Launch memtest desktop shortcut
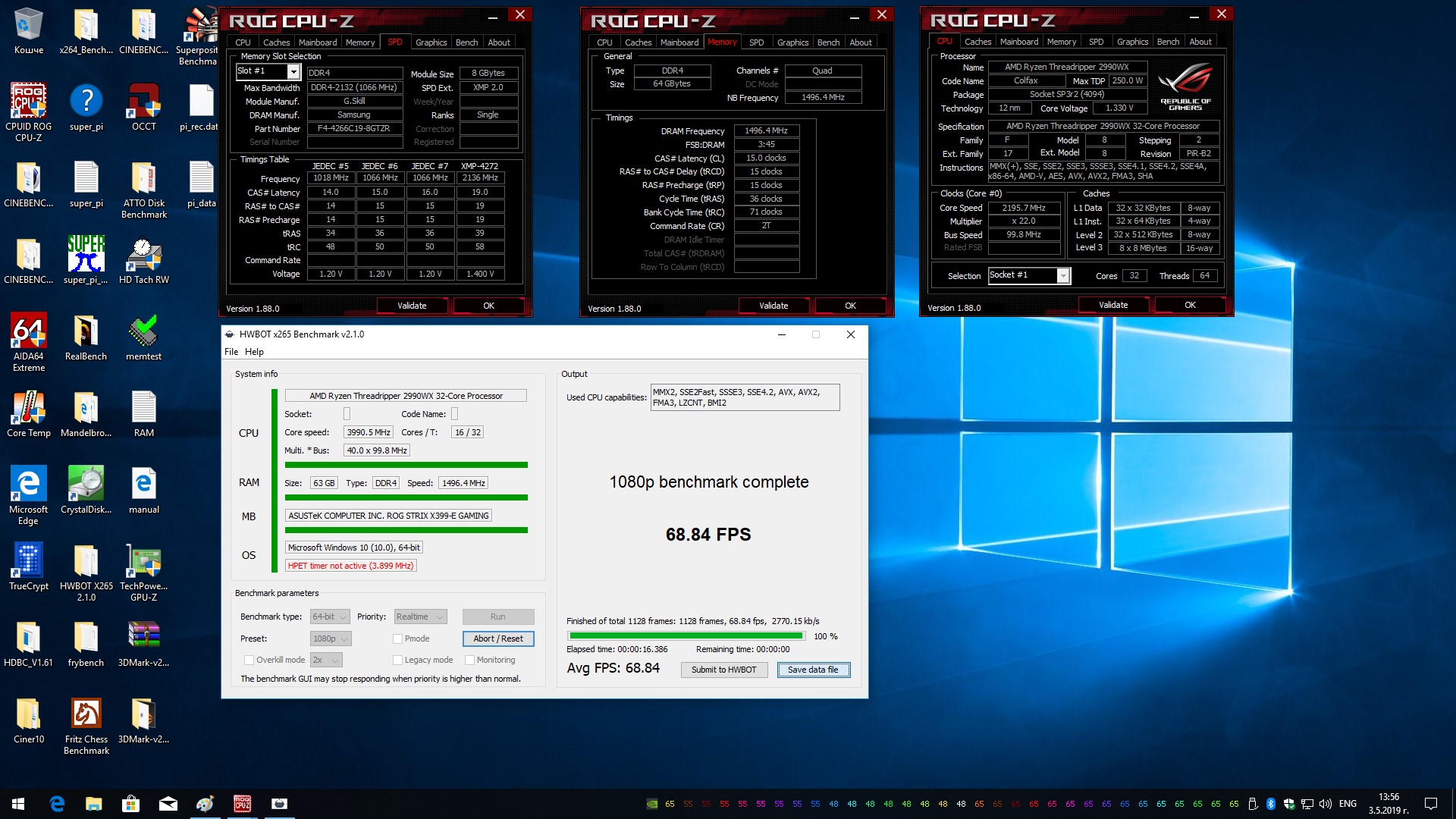 click(144, 337)
